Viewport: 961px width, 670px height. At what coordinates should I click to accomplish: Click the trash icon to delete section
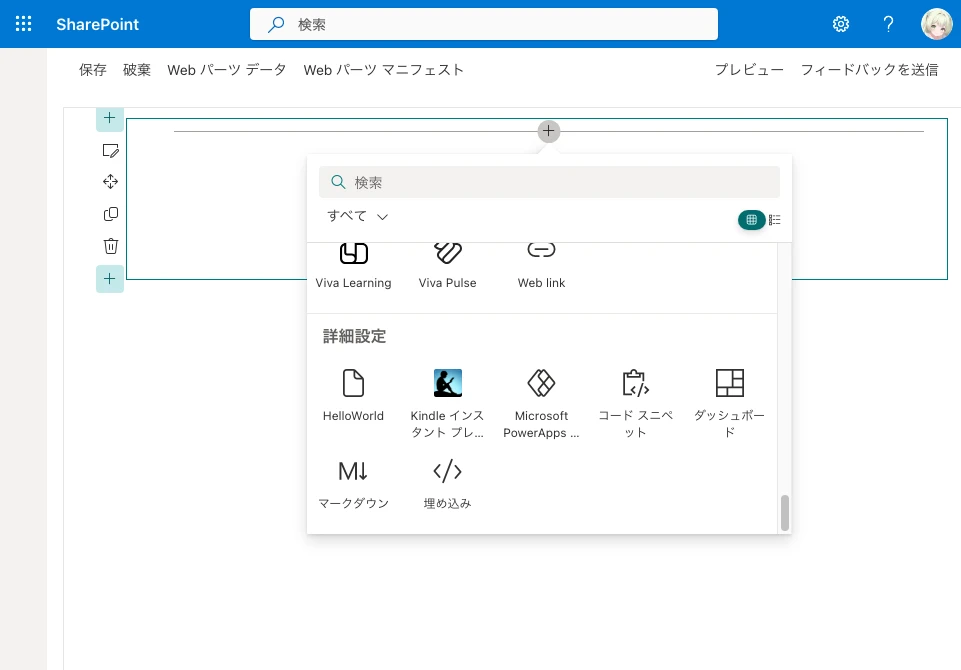[x=111, y=246]
